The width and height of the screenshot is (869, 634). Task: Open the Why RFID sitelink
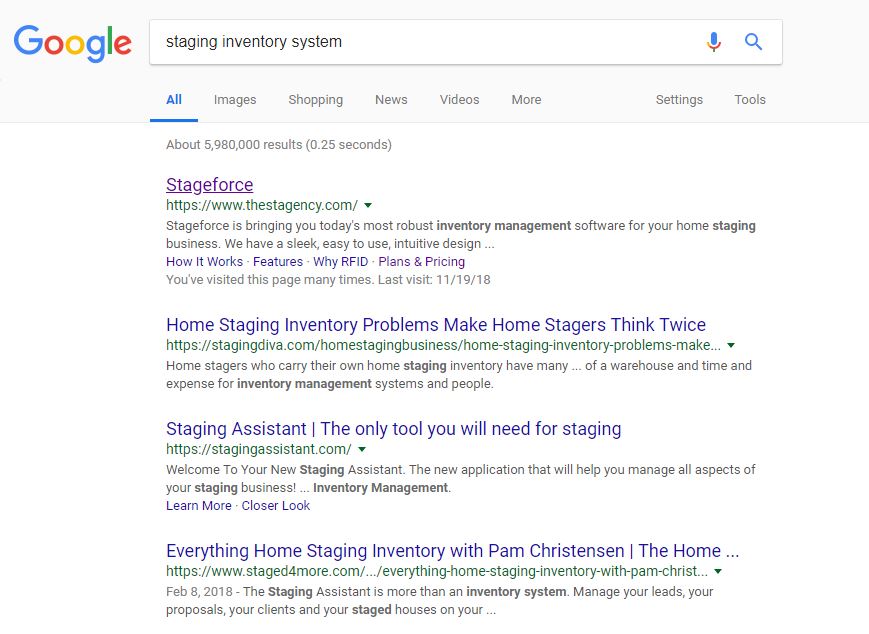[340, 262]
